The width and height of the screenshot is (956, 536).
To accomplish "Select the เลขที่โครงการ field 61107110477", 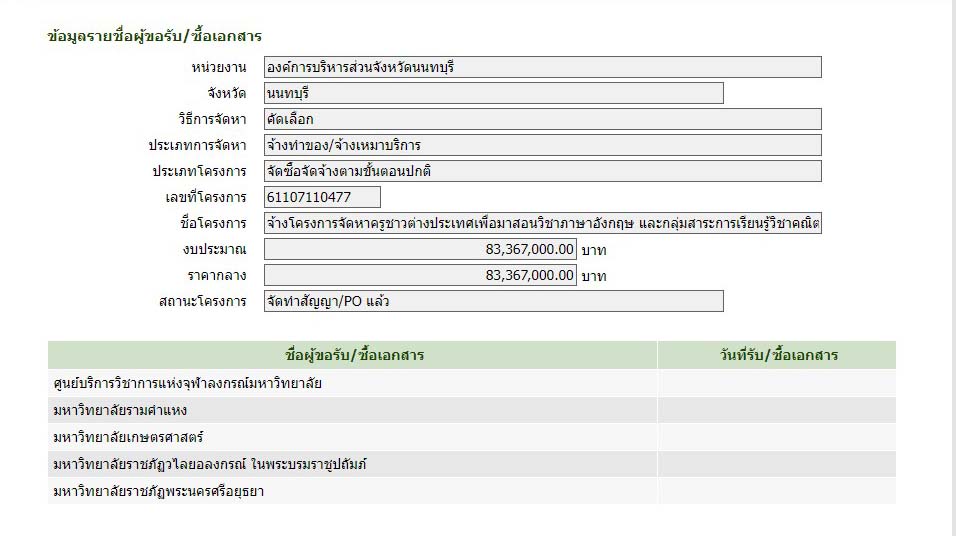I will 322,197.
